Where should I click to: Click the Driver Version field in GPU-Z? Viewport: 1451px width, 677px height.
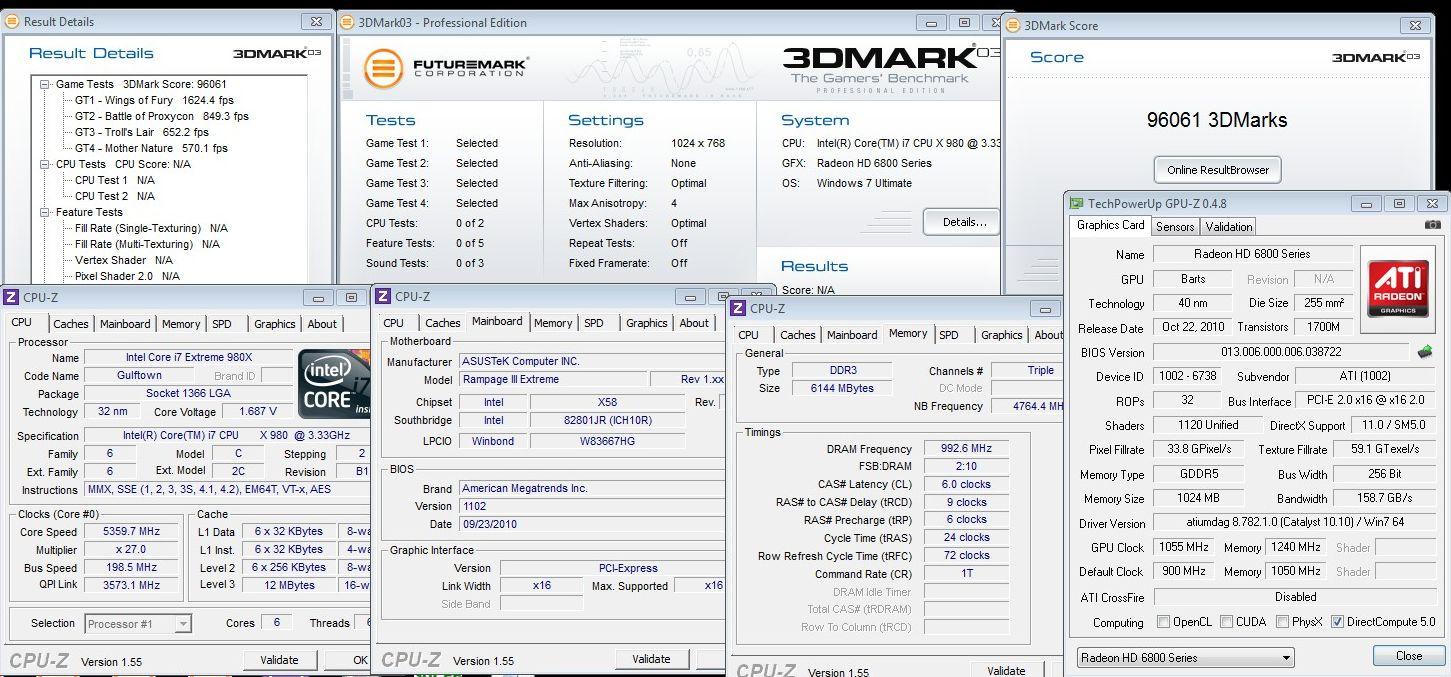[x=1296, y=522]
